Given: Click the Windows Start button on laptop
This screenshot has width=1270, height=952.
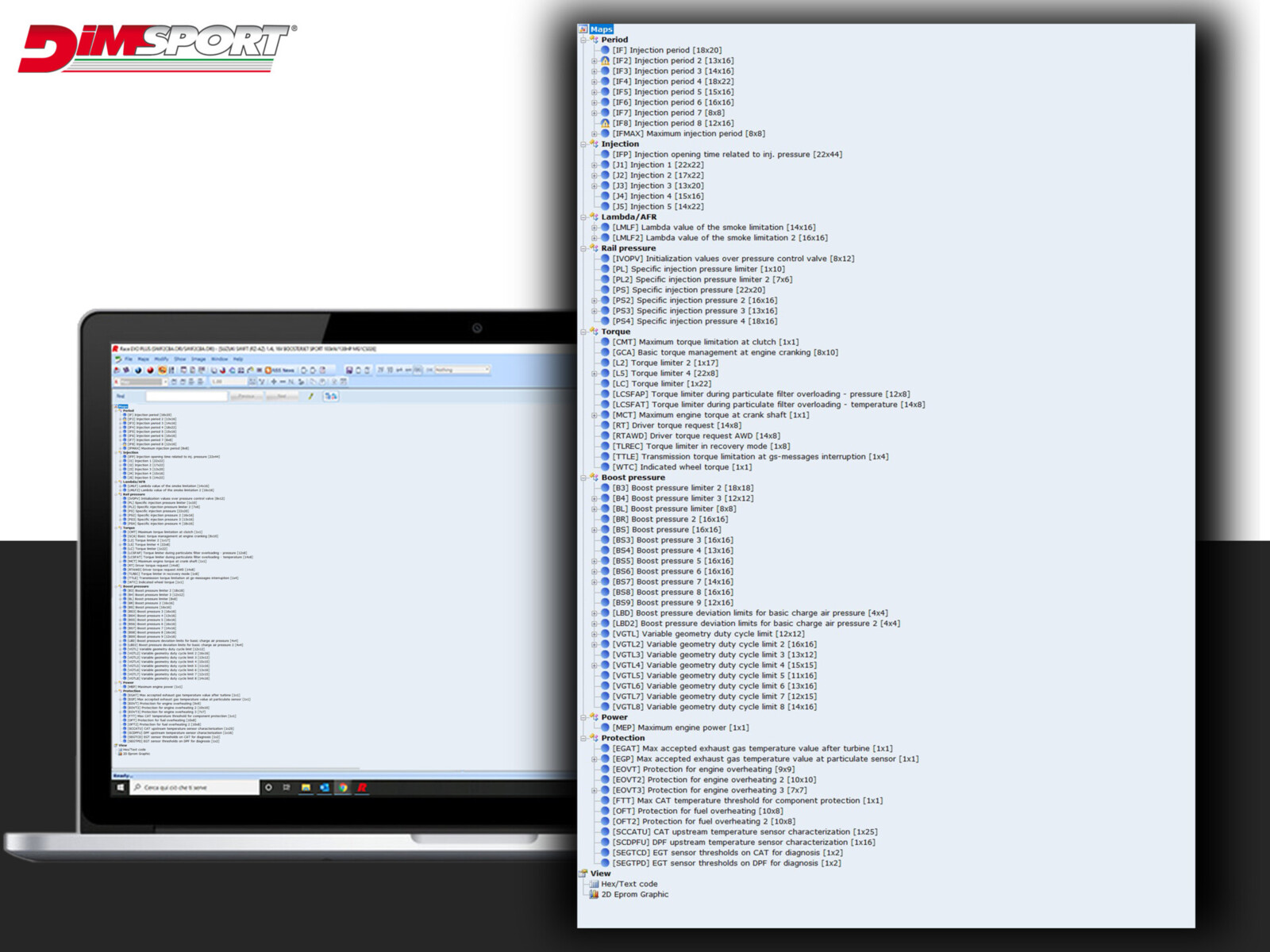Looking at the screenshot, I should coord(121,788).
